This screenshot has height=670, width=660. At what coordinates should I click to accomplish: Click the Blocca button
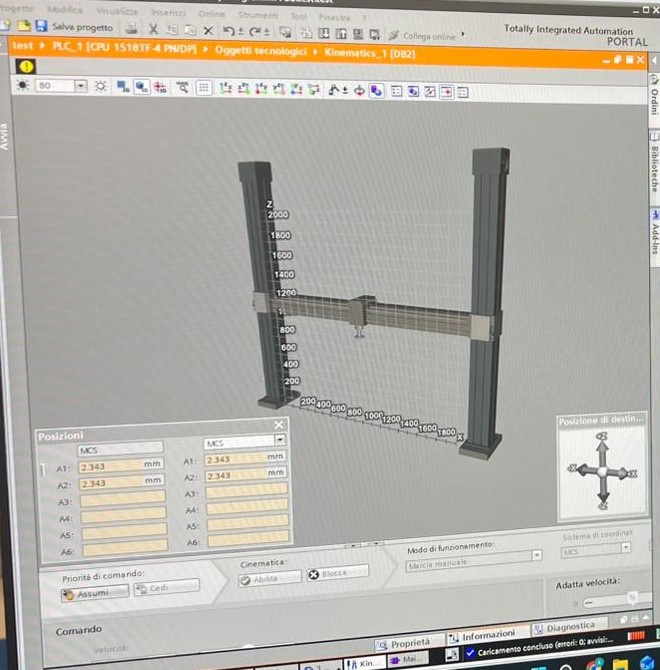click(337, 573)
